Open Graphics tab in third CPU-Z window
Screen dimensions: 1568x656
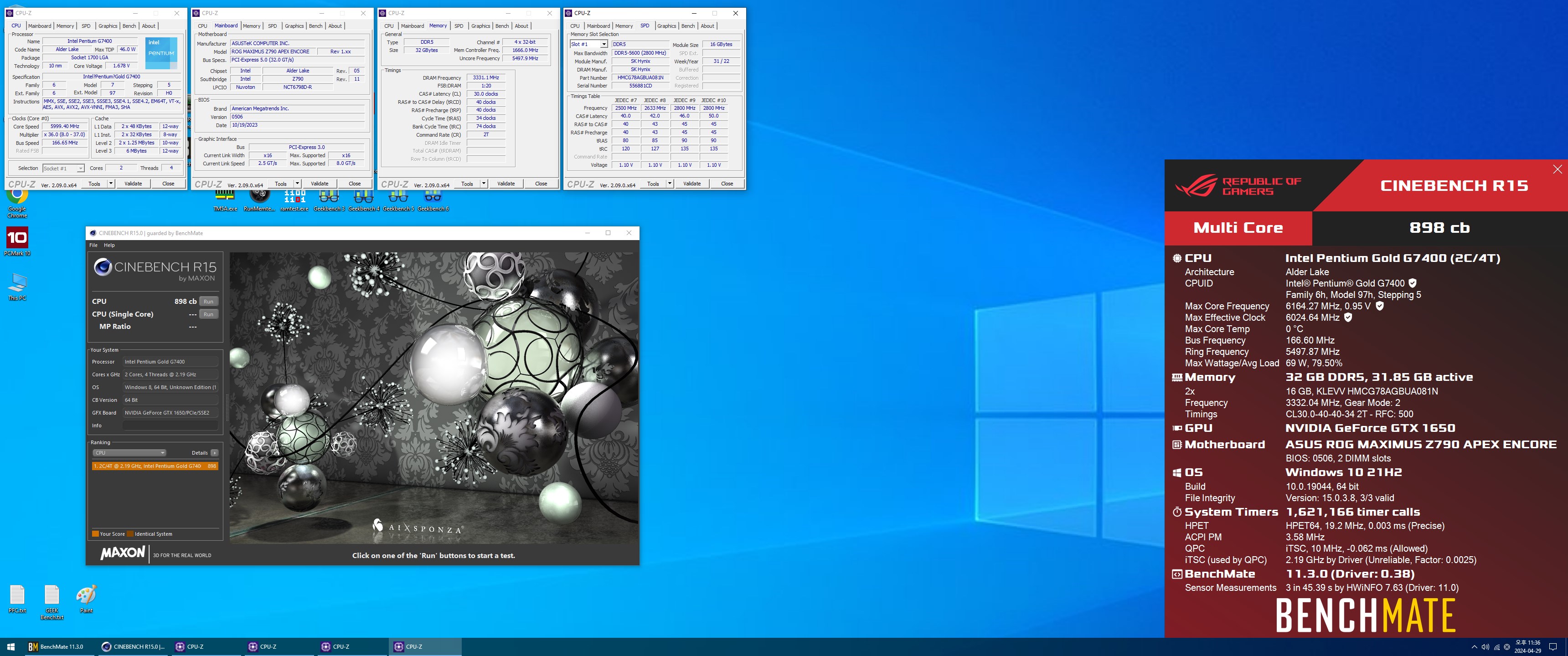(480, 26)
